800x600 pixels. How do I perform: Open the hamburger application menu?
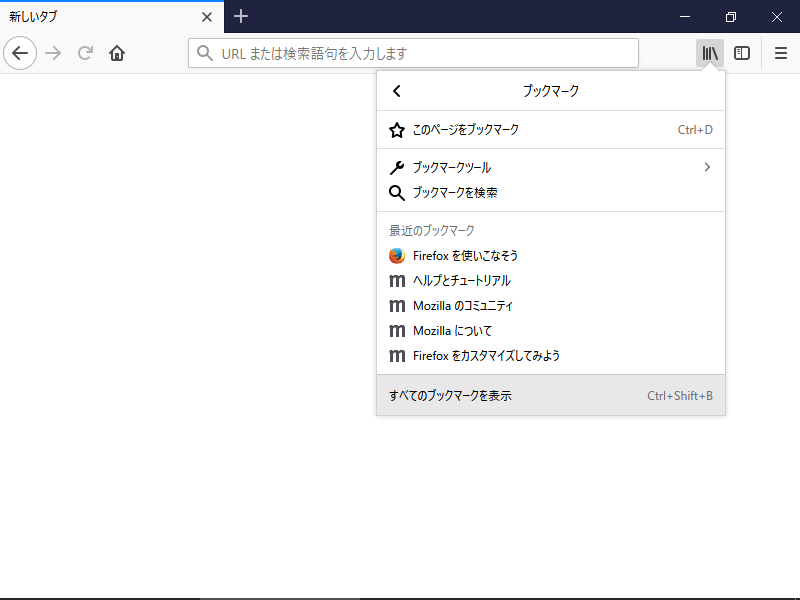pos(781,53)
